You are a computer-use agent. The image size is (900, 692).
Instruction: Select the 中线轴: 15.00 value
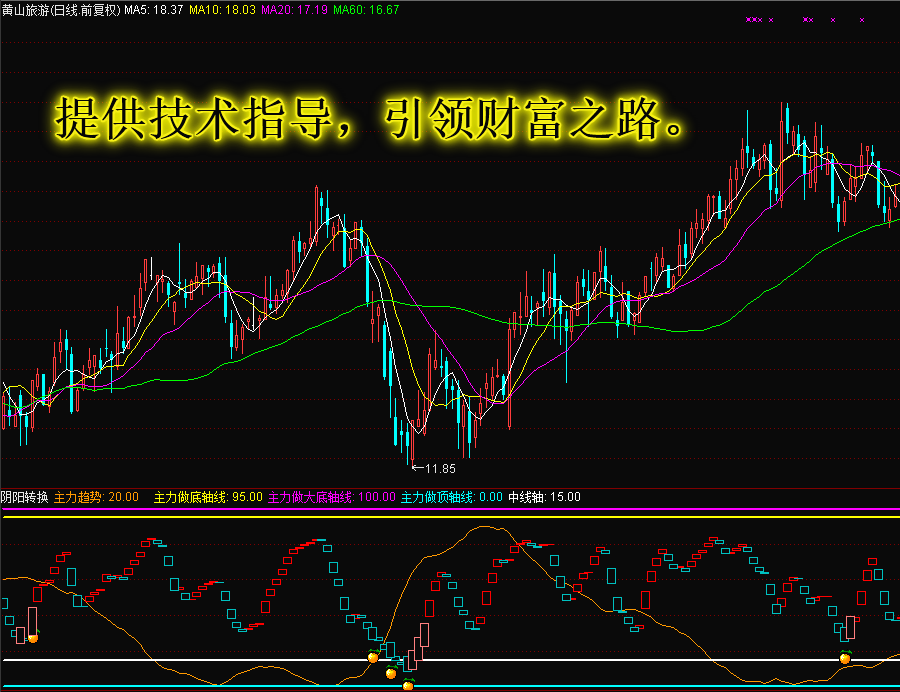(544, 497)
